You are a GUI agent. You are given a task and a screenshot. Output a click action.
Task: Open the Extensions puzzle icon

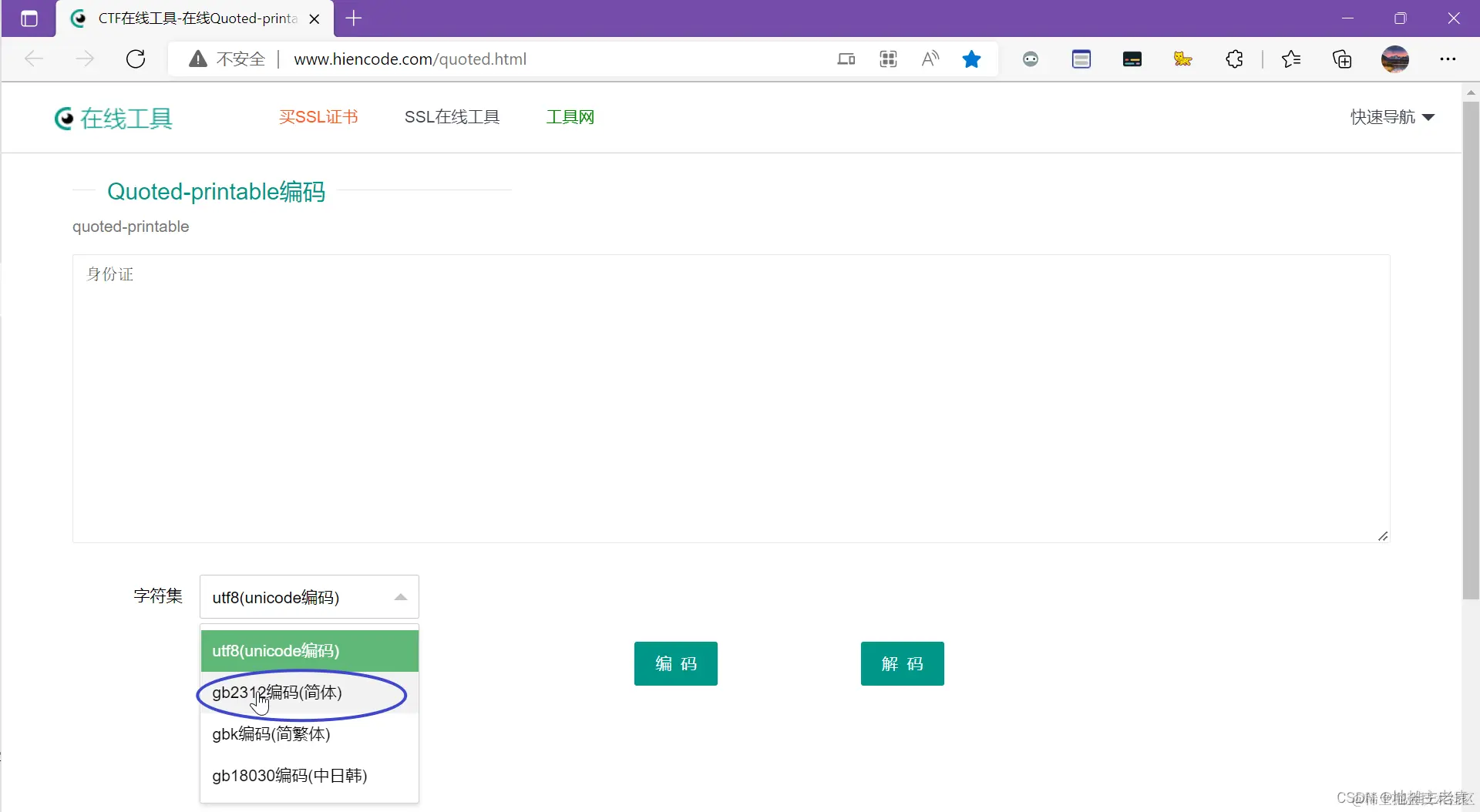(1234, 59)
